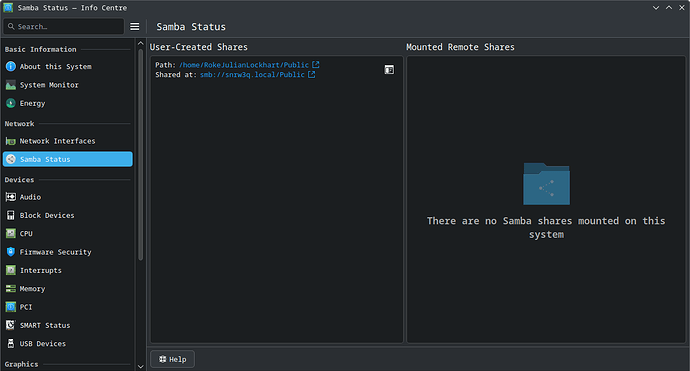Minimize the Info Centre window
The image size is (690, 371).
(x=656, y=7)
